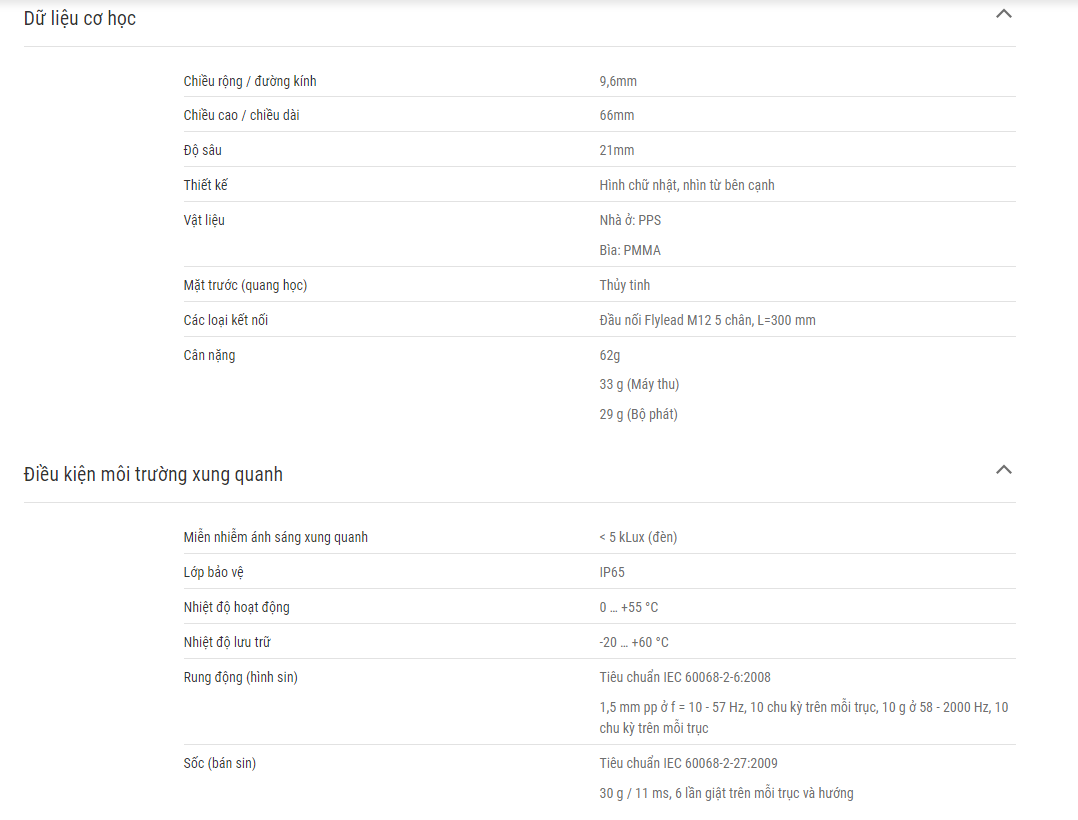Viewport: 1078px width, 820px height.
Task: Collapse the Dữ liệu cơ học section chevron
Action: 1004,14
